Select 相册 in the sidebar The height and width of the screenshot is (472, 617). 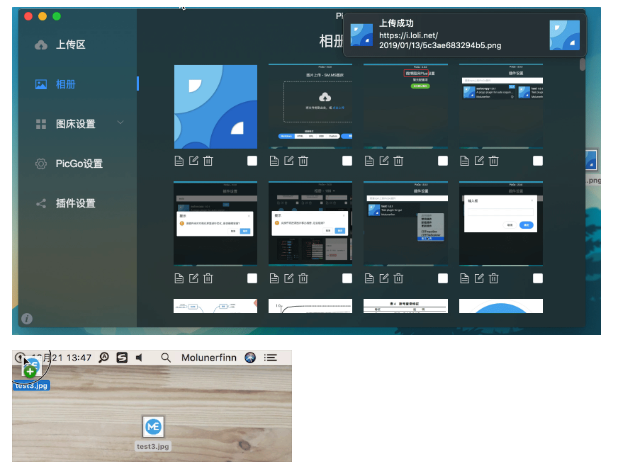[65, 84]
